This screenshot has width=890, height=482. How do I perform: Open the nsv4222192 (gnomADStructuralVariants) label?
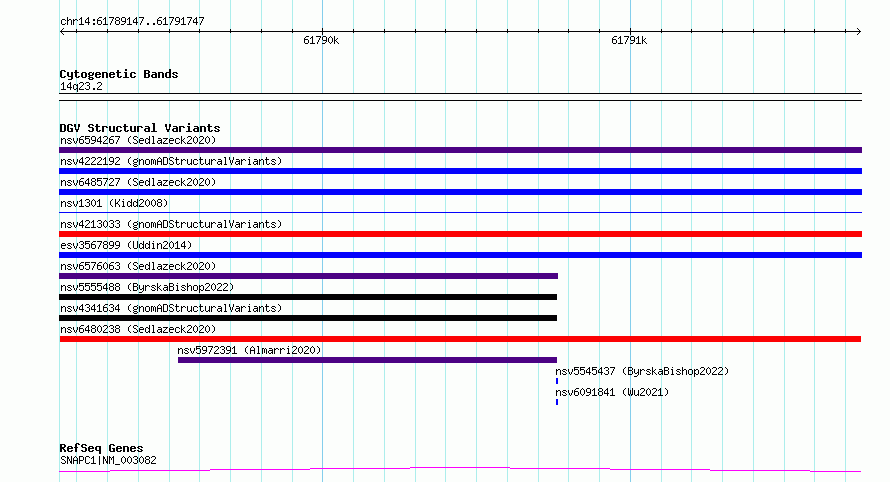click(x=171, y=161)
